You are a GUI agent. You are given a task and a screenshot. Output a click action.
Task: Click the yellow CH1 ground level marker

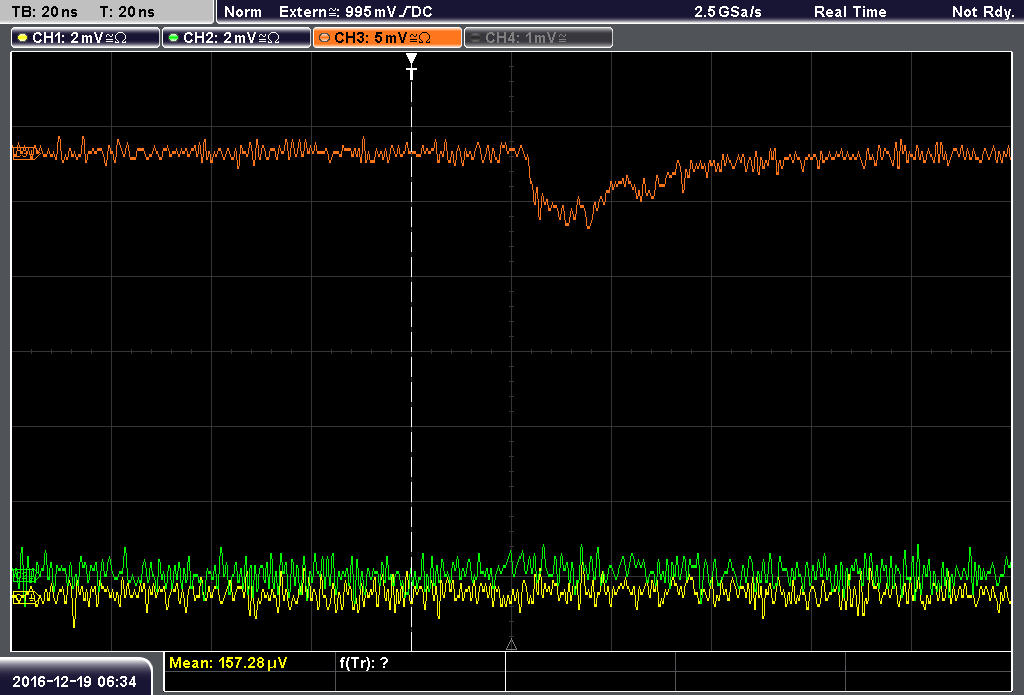tap(25, 597)
